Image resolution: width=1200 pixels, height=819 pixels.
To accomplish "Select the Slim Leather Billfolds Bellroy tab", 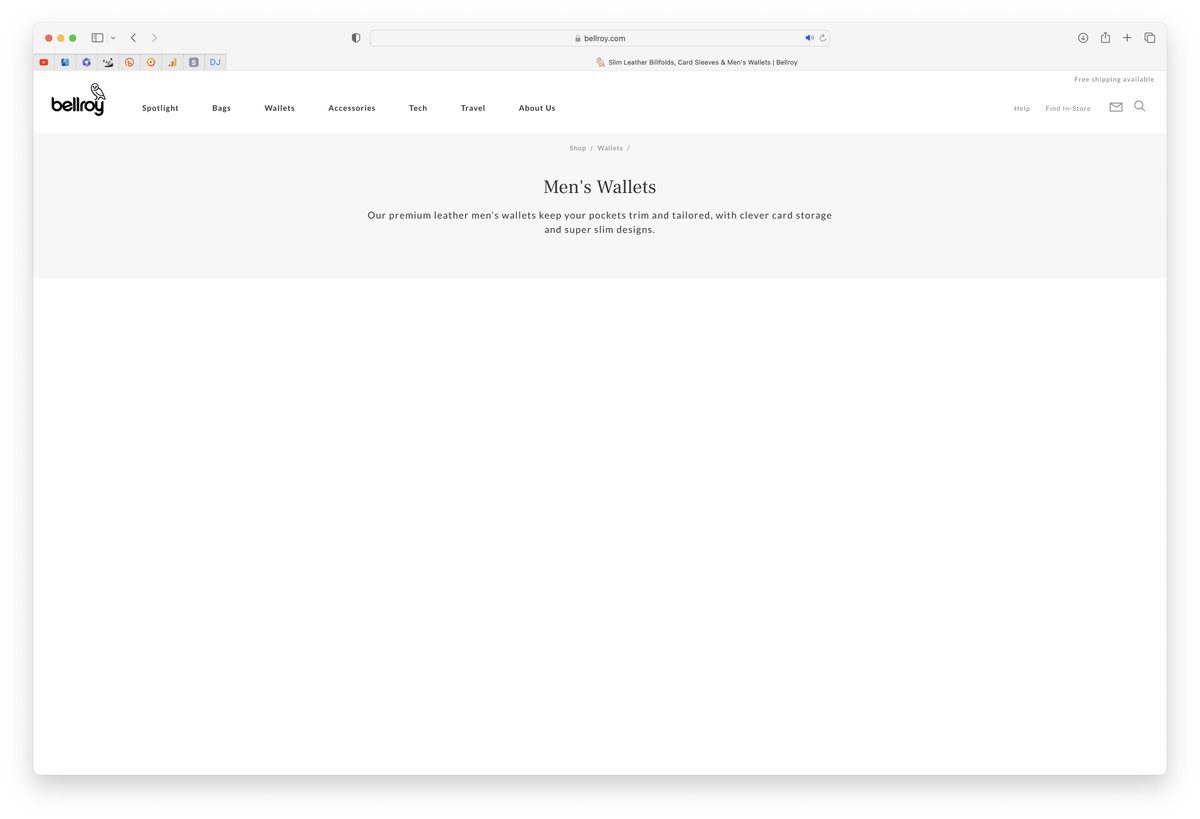I will tap(696, 62).
